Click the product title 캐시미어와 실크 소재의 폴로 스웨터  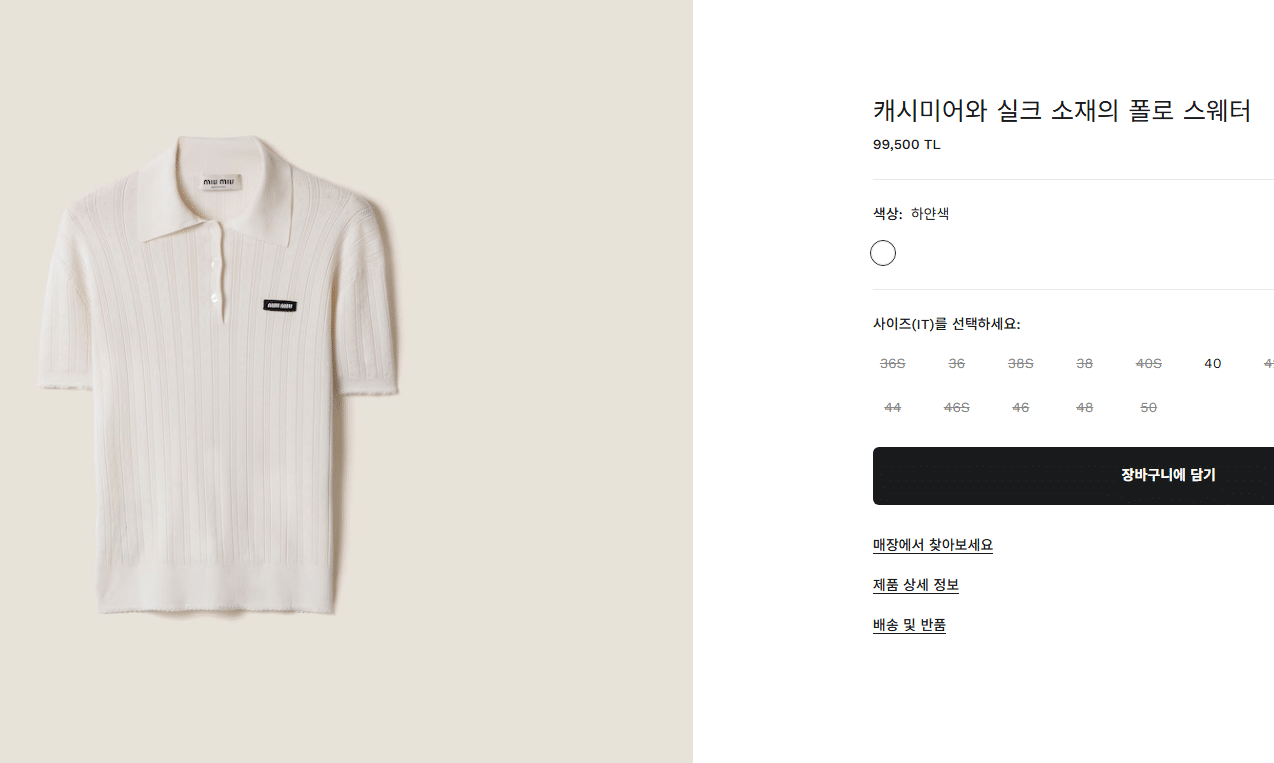(x=1061, y=111)
